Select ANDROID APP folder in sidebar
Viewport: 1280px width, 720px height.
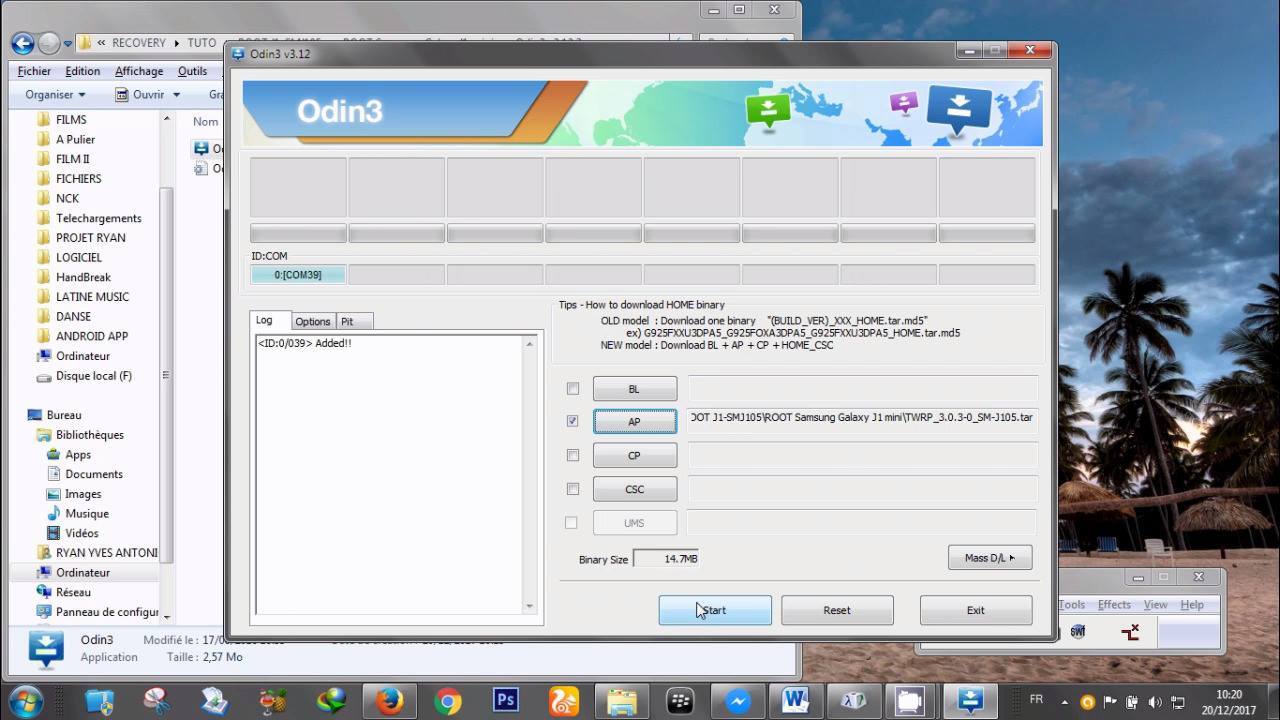tap(92, 336)
